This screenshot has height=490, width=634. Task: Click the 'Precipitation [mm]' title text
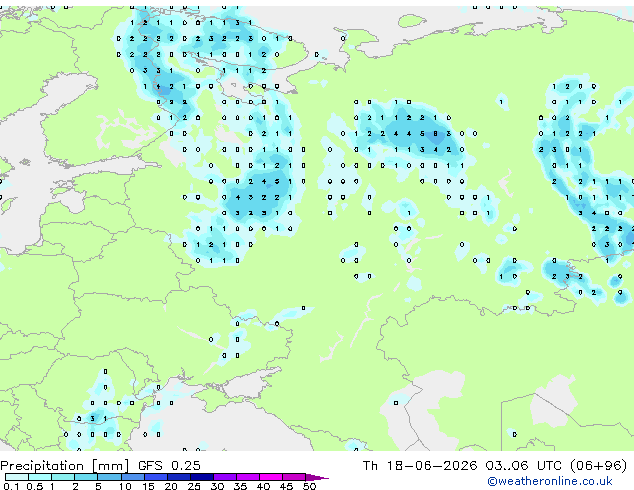tap(65, 466)
